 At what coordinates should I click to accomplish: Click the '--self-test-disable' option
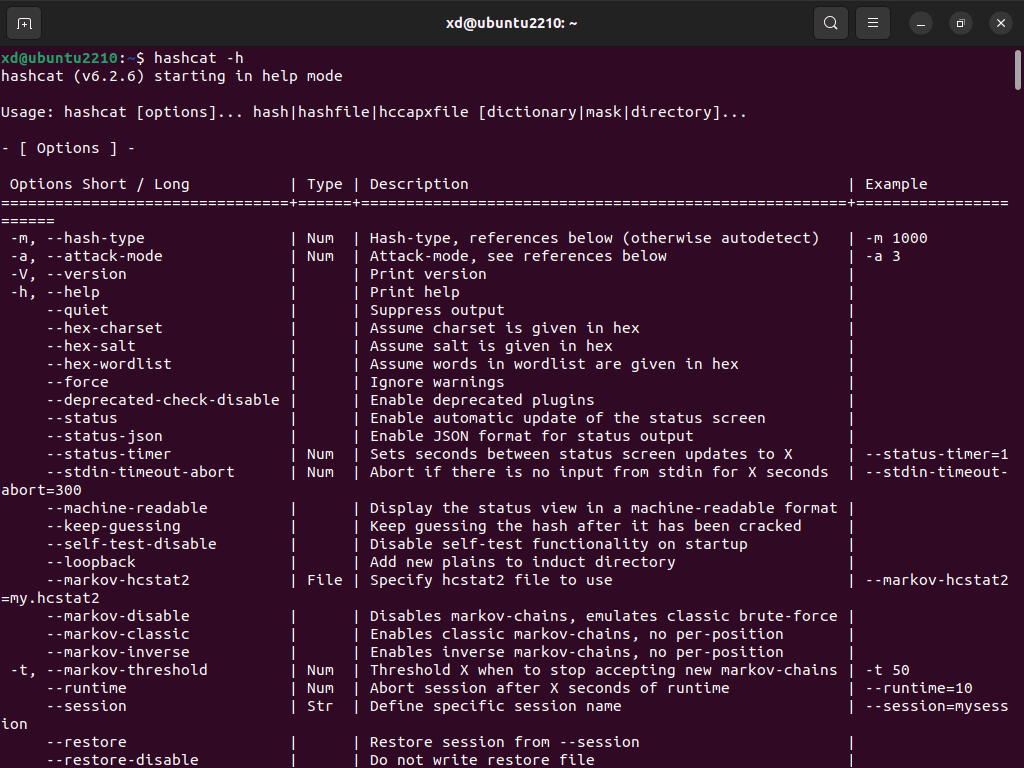(131, 544)
